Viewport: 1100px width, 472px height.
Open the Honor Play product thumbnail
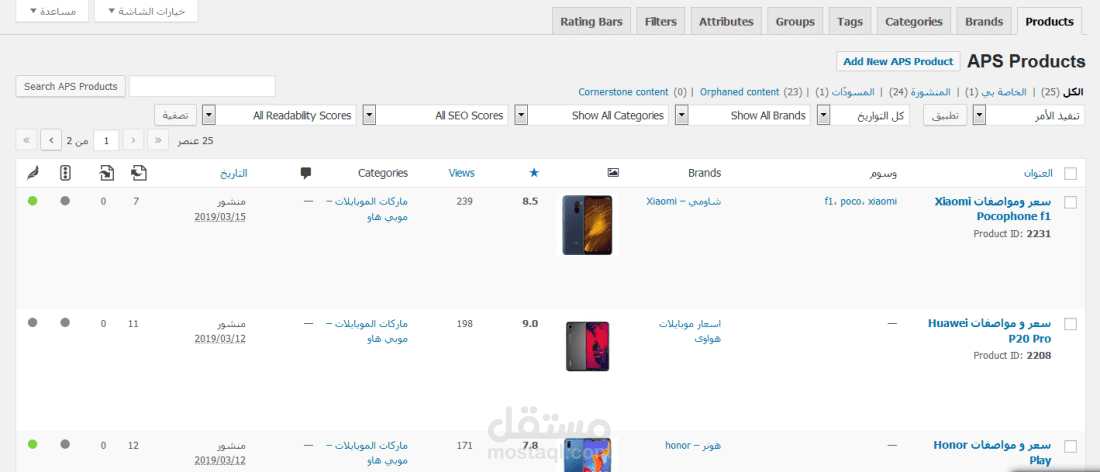(588, 454)
